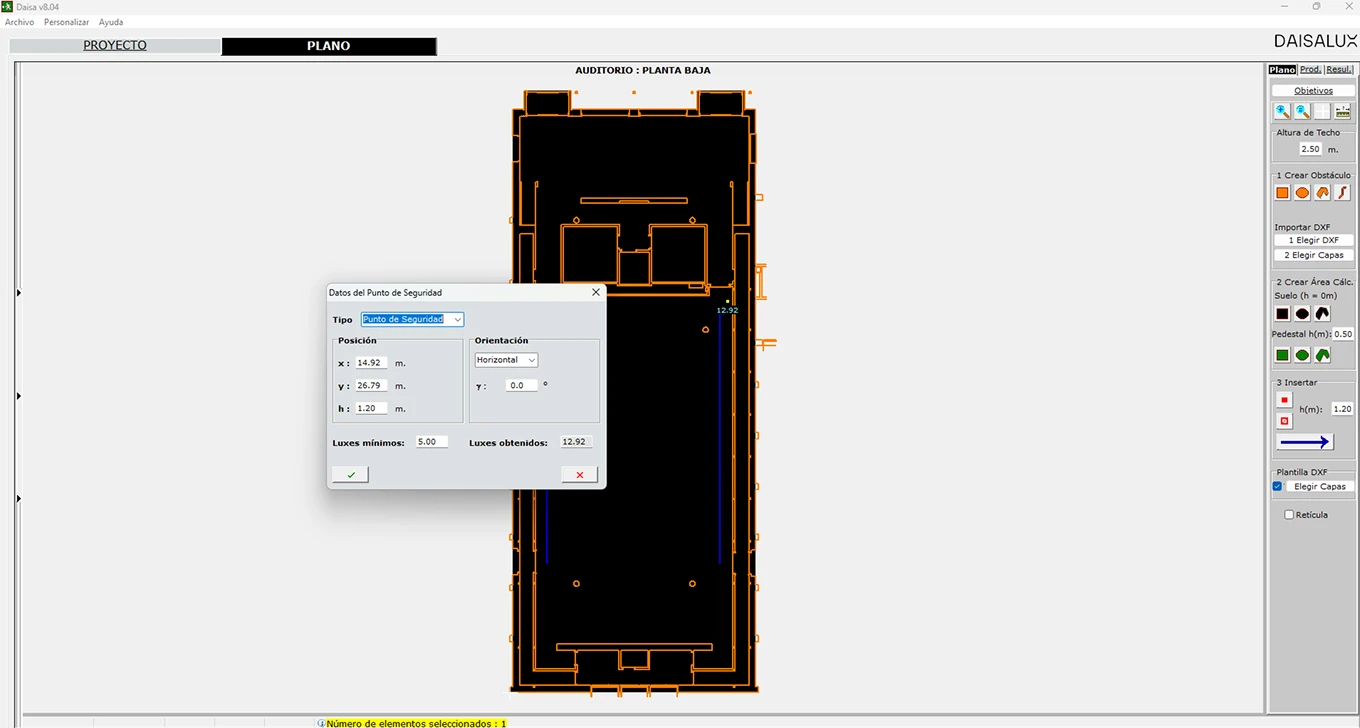Open the Tipo dropdown in dialog
Image resolution: width=1360 pixels, height=728 pixels.
(412, 319)
